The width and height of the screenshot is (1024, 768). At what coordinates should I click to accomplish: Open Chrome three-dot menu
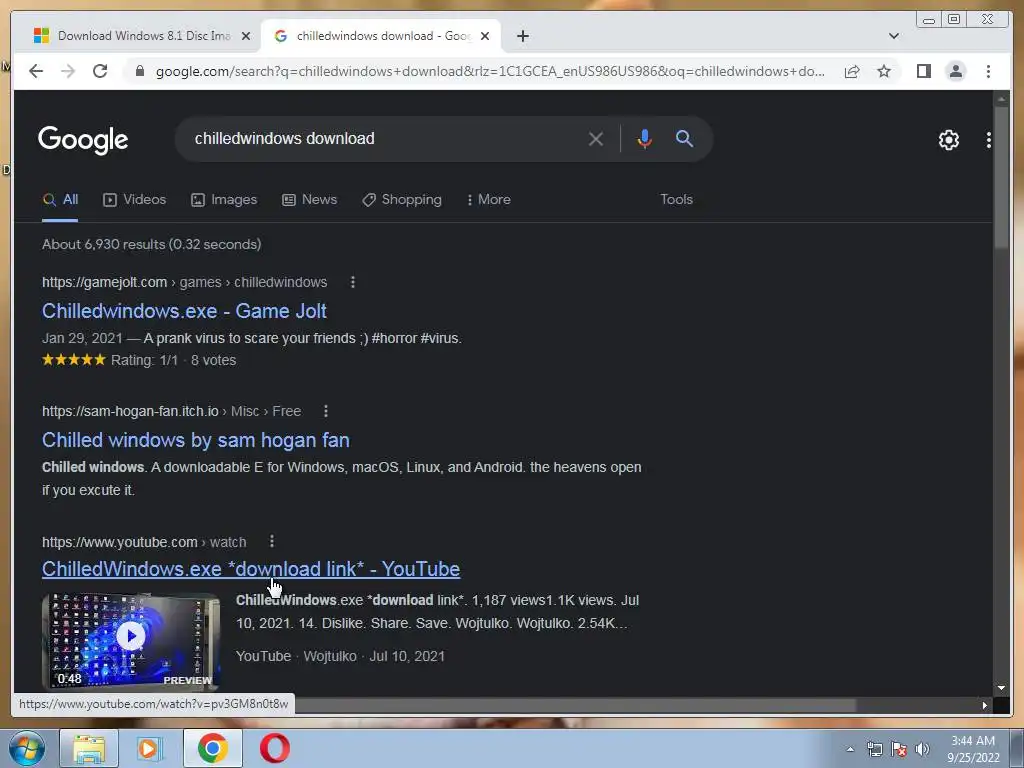pos(988,71)
